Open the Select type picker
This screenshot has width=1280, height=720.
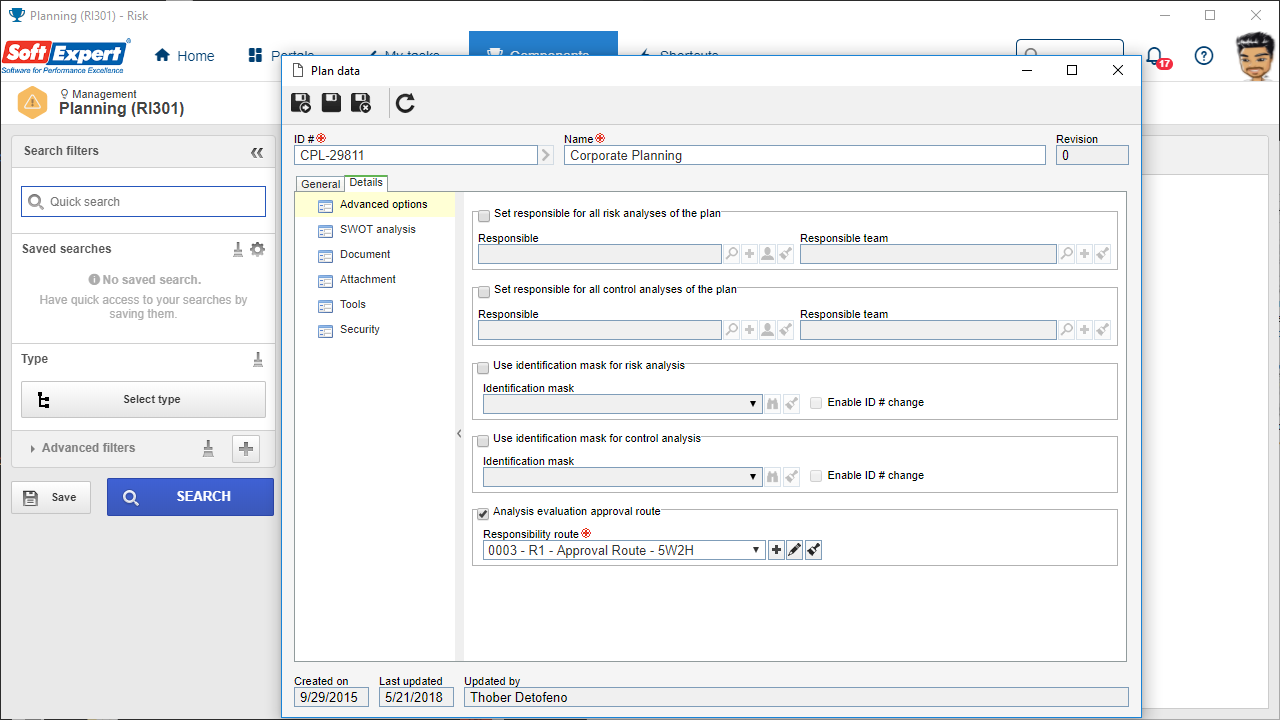click(143, 399)
